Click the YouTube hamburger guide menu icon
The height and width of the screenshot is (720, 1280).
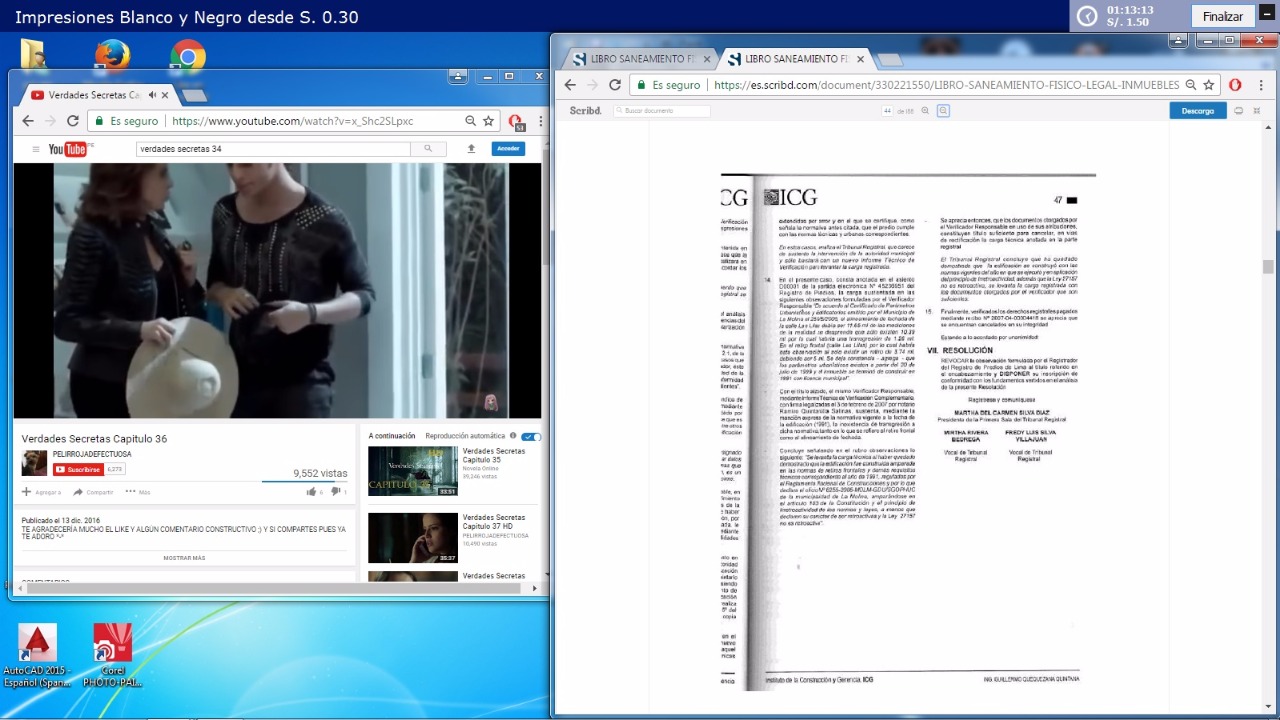[x=36, y=149]
